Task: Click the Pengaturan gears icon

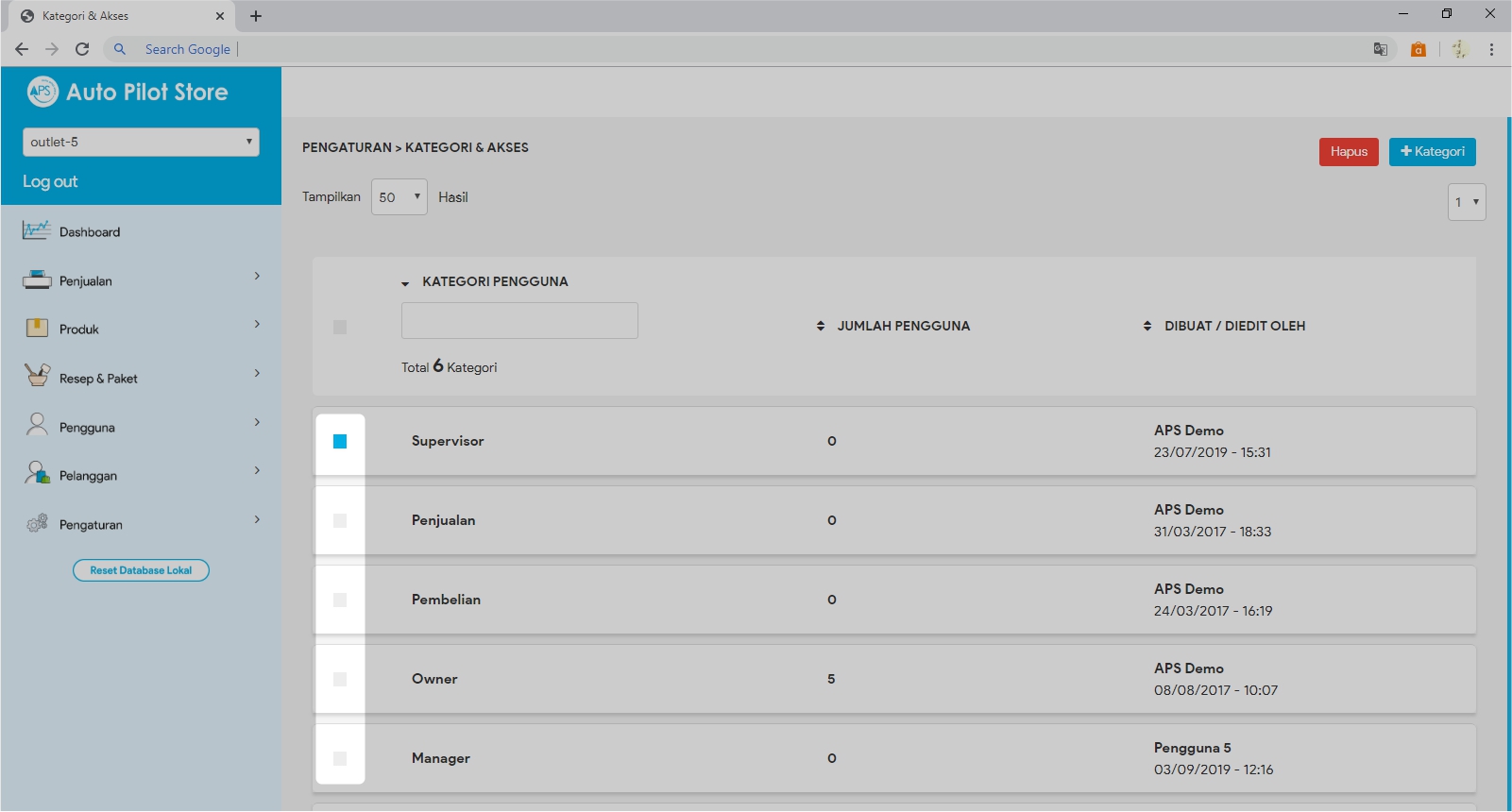Action: point(37,523)
